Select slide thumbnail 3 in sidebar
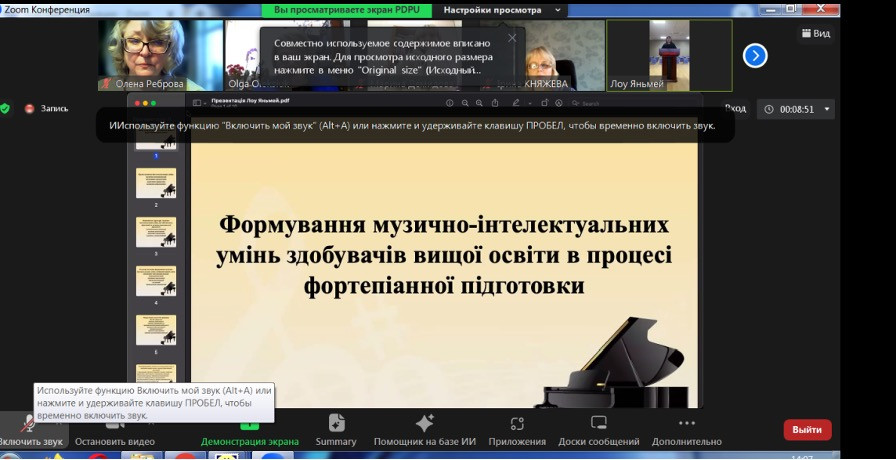 [156, 232]
